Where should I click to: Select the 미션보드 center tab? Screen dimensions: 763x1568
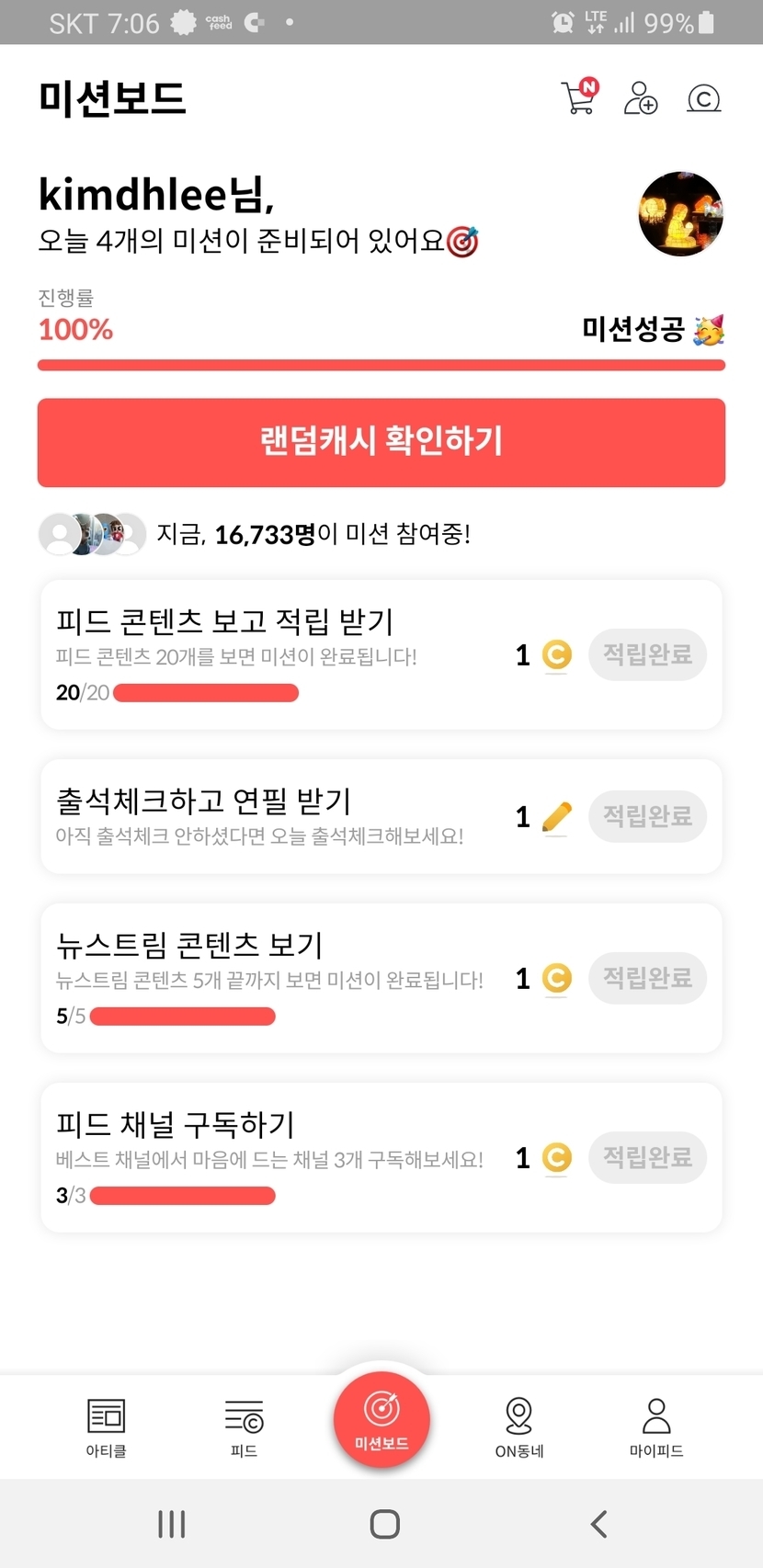381,1416
